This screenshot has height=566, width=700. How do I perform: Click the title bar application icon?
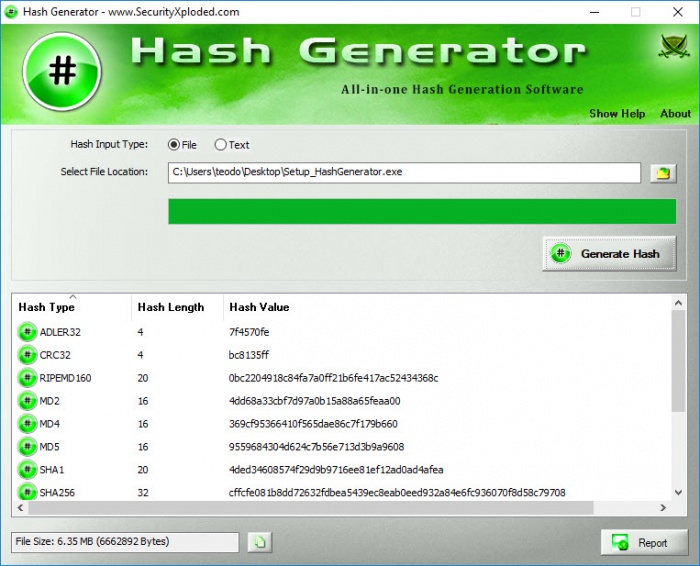(11, 12)
